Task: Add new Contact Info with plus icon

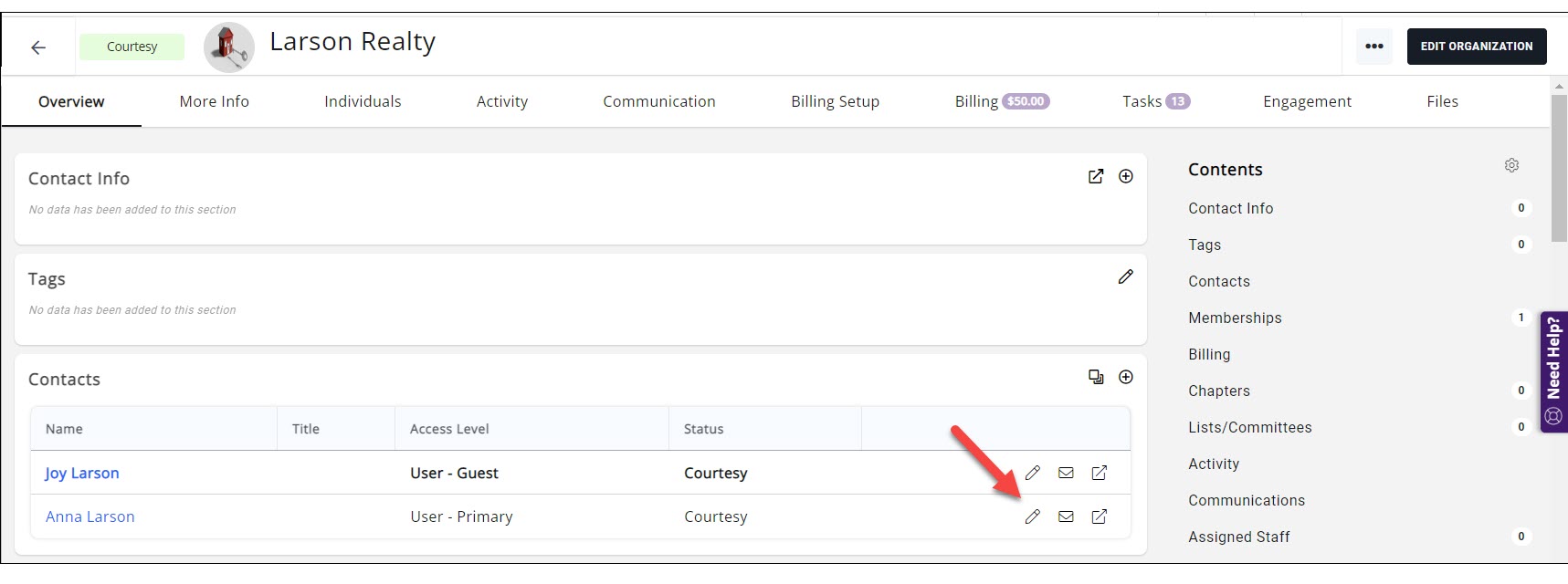Action: tap(1126, 176)
